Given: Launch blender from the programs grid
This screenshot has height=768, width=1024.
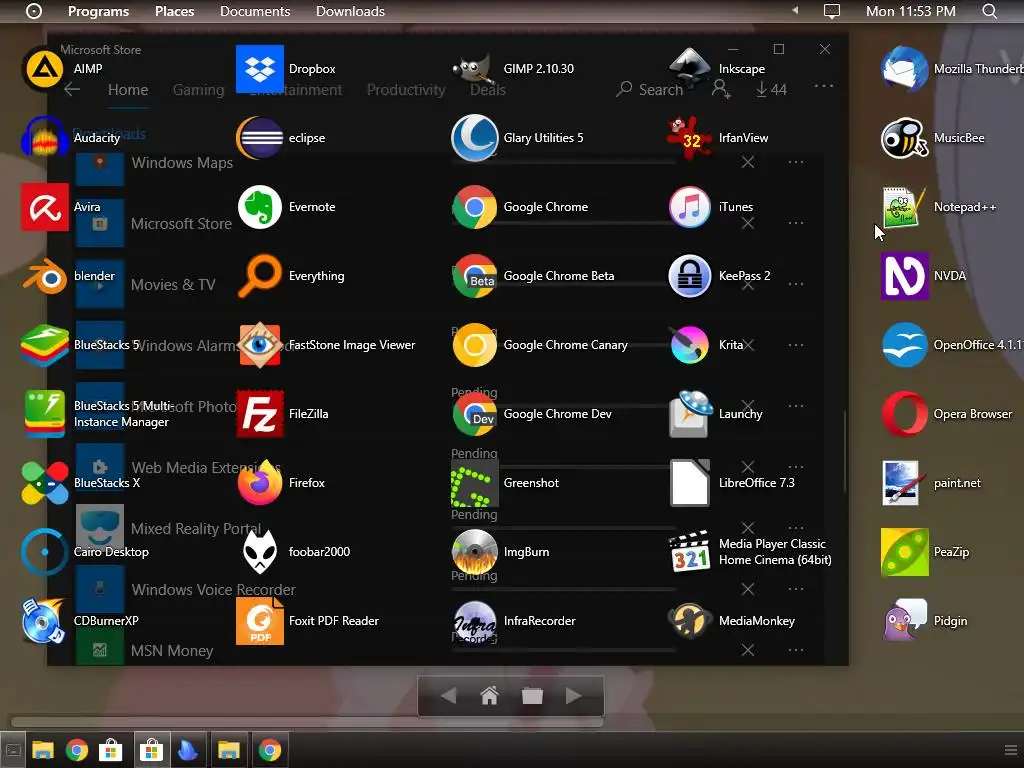Looking at the screenshot, I should click(x=44, y=276).
